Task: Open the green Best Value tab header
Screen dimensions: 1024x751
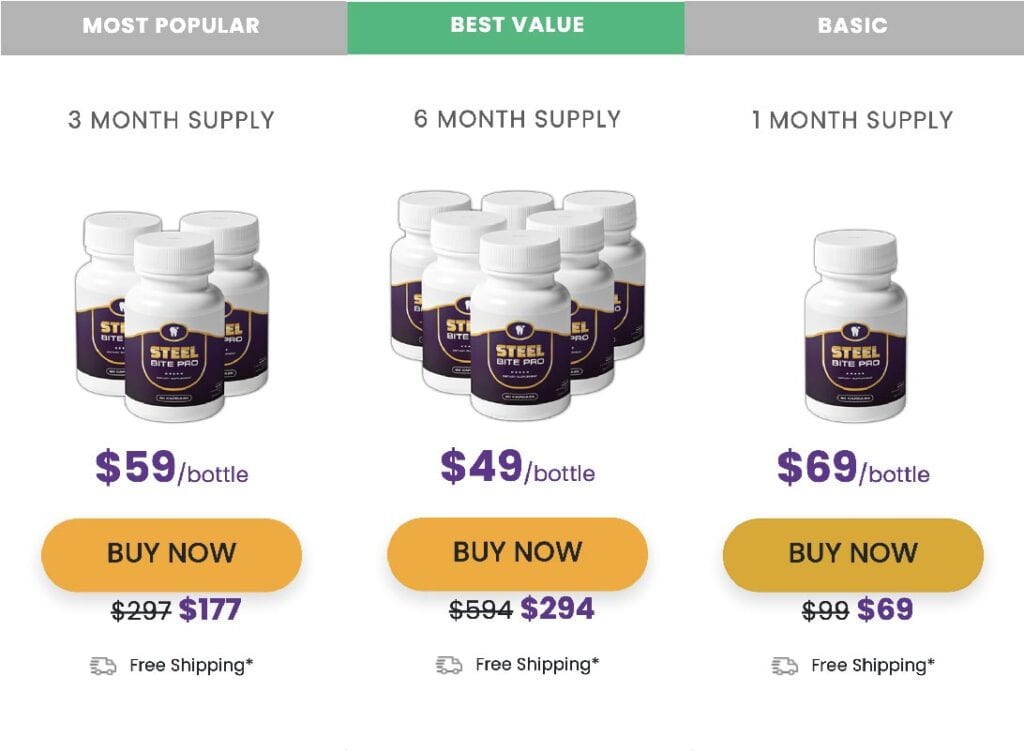Action: click(x=516, y=27)
